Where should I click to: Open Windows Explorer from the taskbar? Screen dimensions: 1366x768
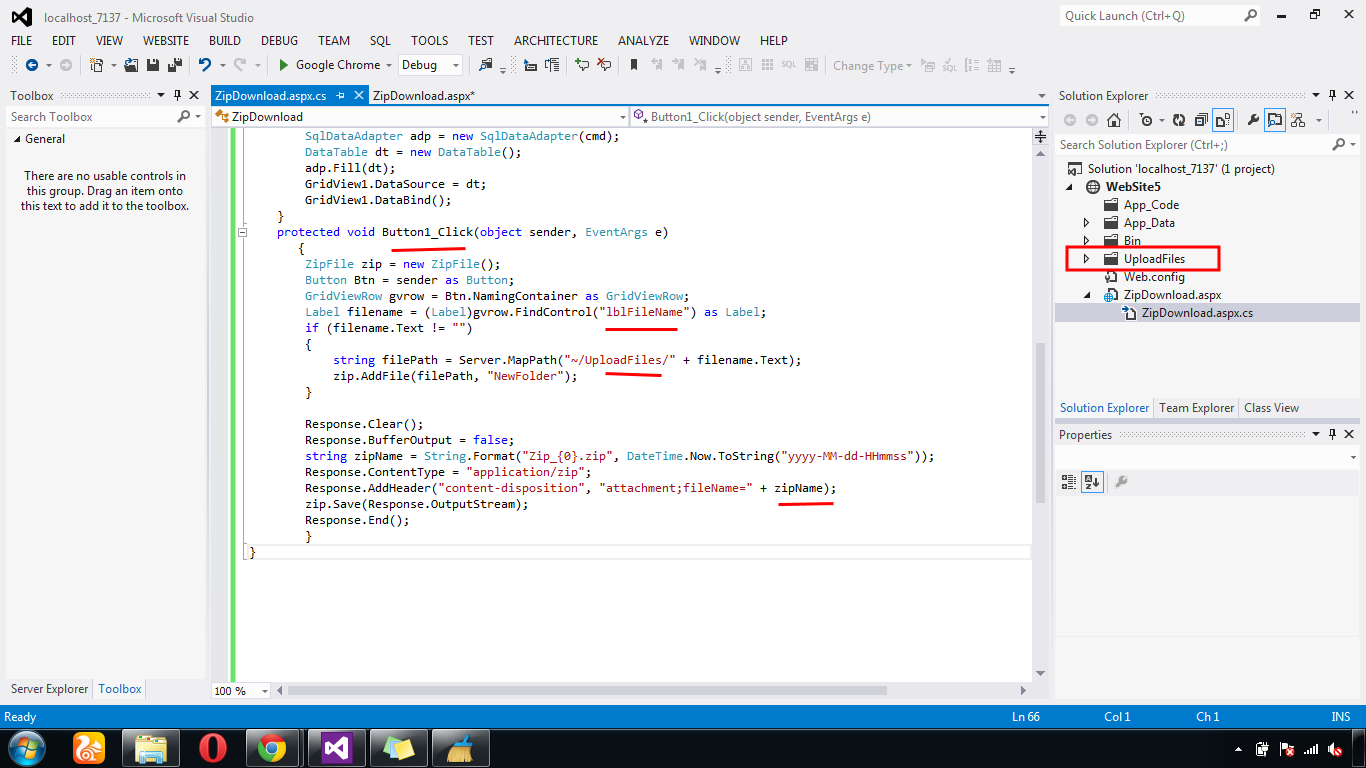[150, 747]
